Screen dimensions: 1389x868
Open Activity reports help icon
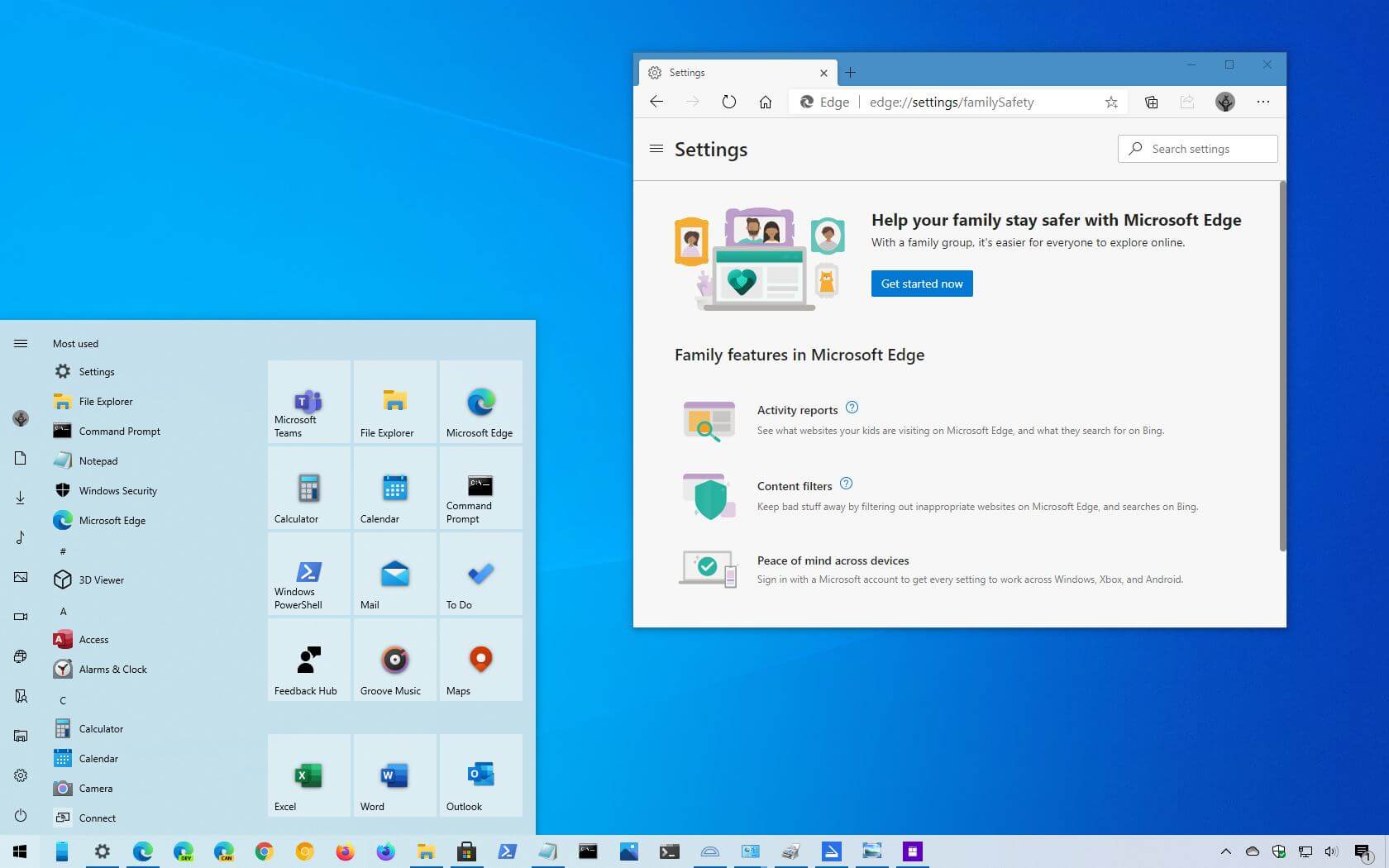point(852,408)
